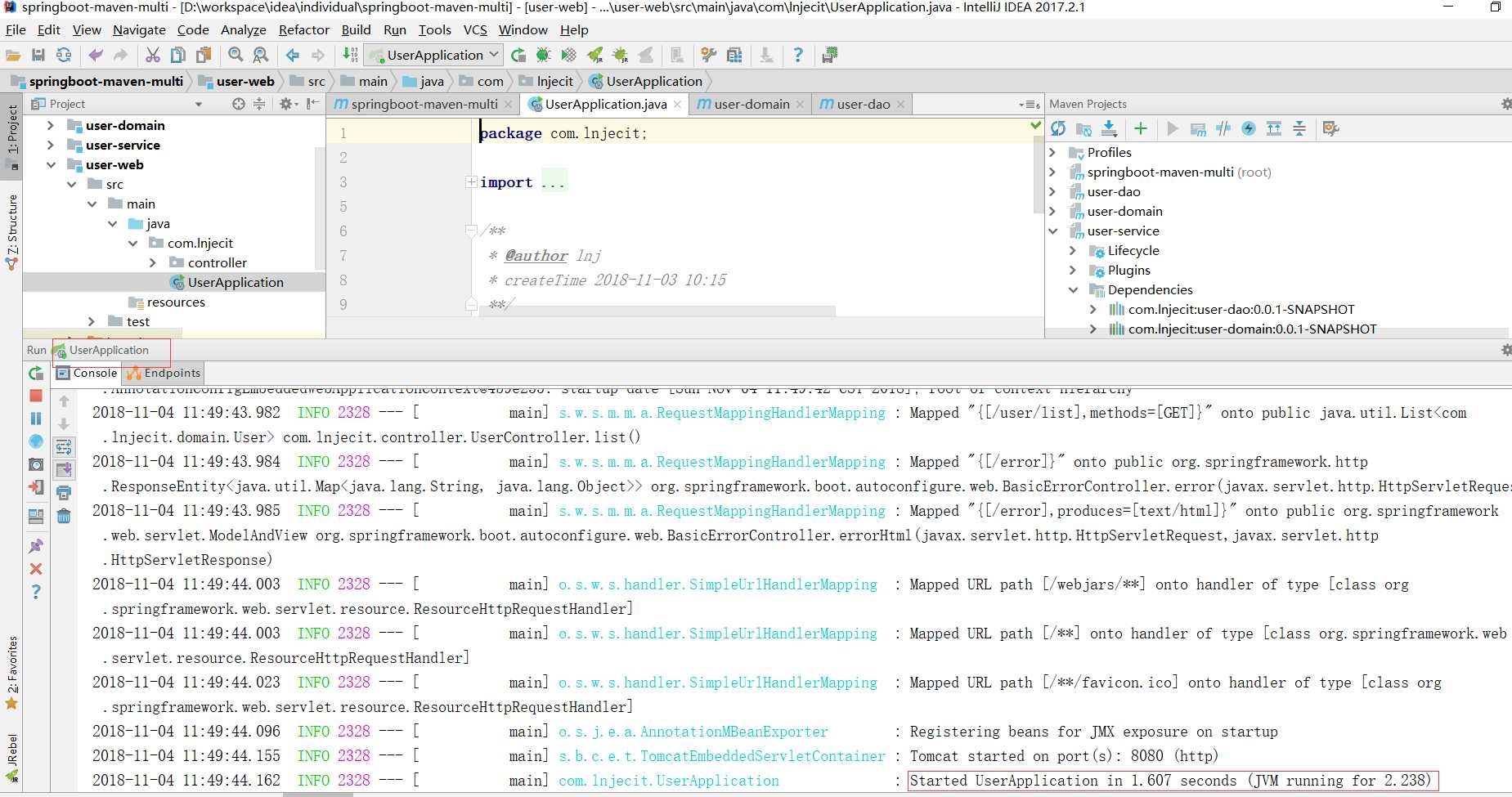Toggle Skip Tests mode in Maven panel
The image size is (1512, 797).
pyautogui.click(x=1249, y=128)
